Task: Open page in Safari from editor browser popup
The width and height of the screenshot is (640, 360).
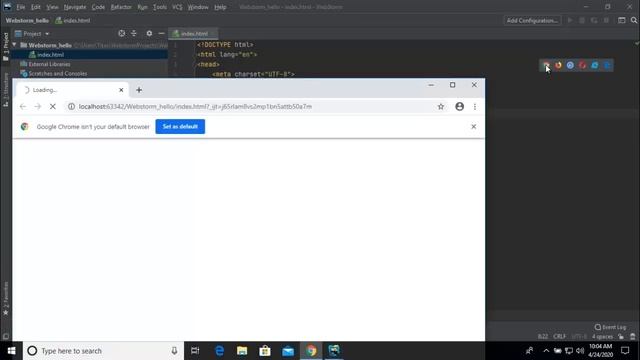Action: (570, 65)
